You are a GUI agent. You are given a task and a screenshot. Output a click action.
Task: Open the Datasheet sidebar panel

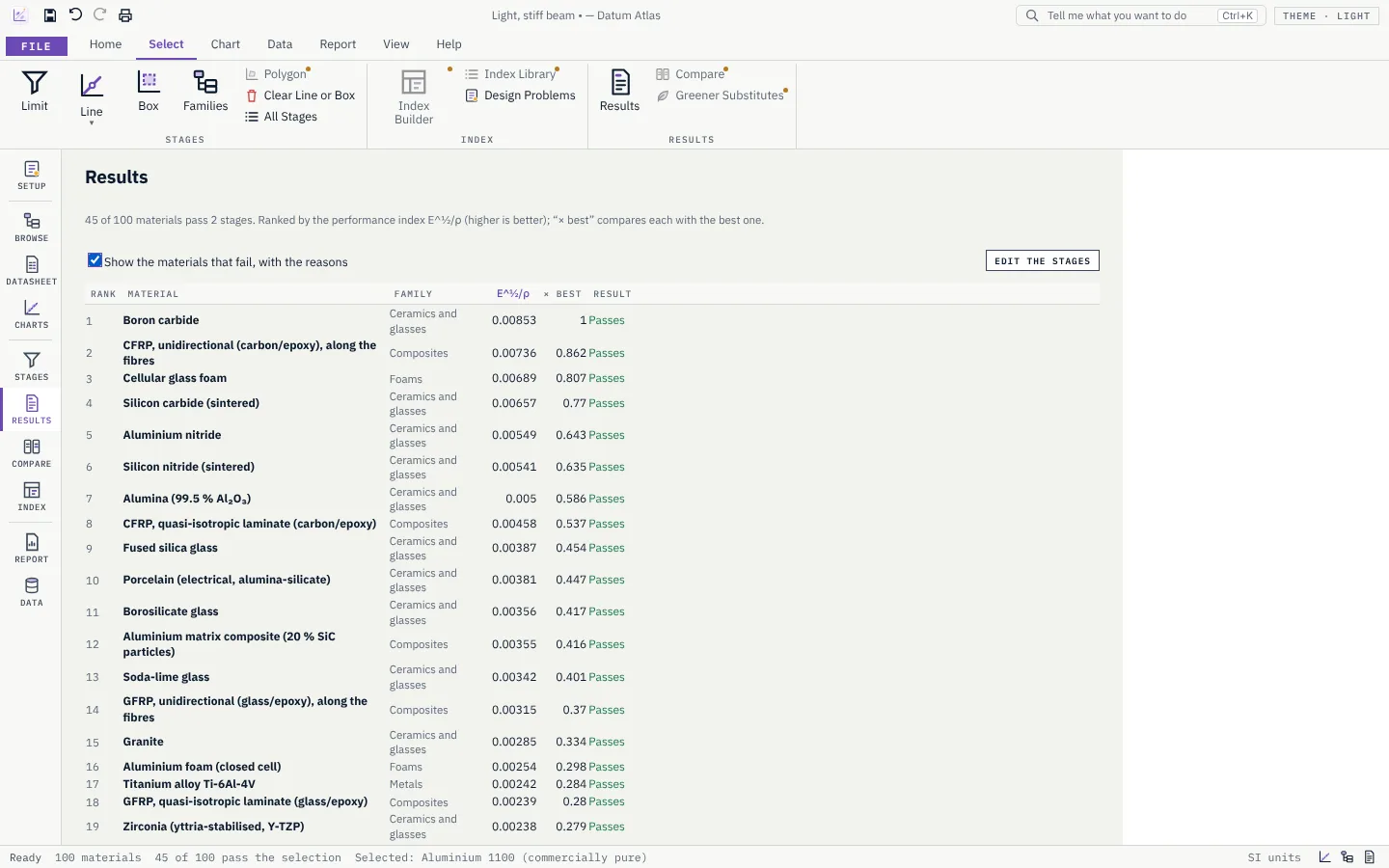coord(32,271)
